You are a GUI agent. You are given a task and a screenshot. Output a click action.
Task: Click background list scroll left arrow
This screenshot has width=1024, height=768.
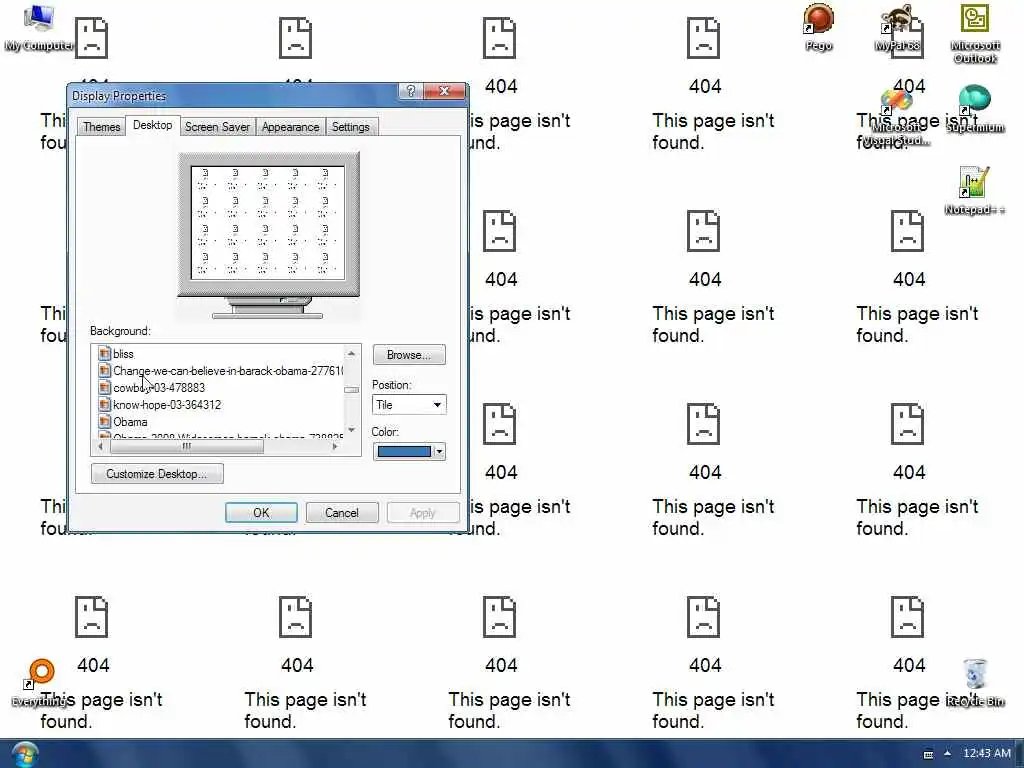(x=100, y=447)
